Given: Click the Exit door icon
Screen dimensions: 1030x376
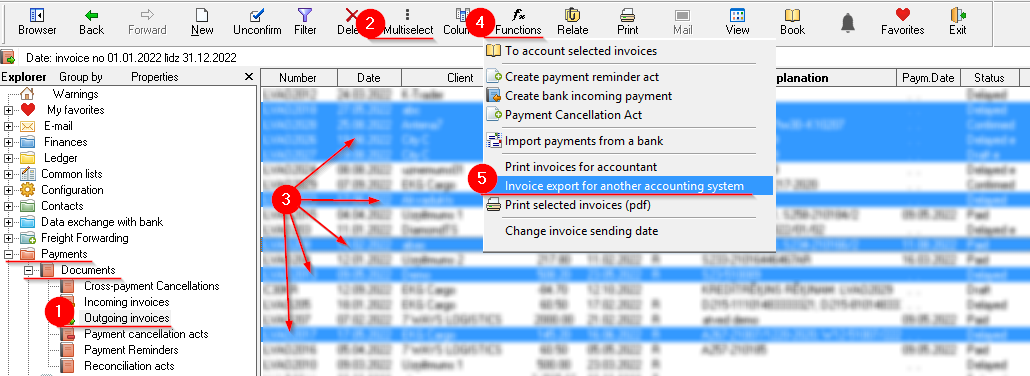Looking at the screenshot, I should [x=957, y=22].
